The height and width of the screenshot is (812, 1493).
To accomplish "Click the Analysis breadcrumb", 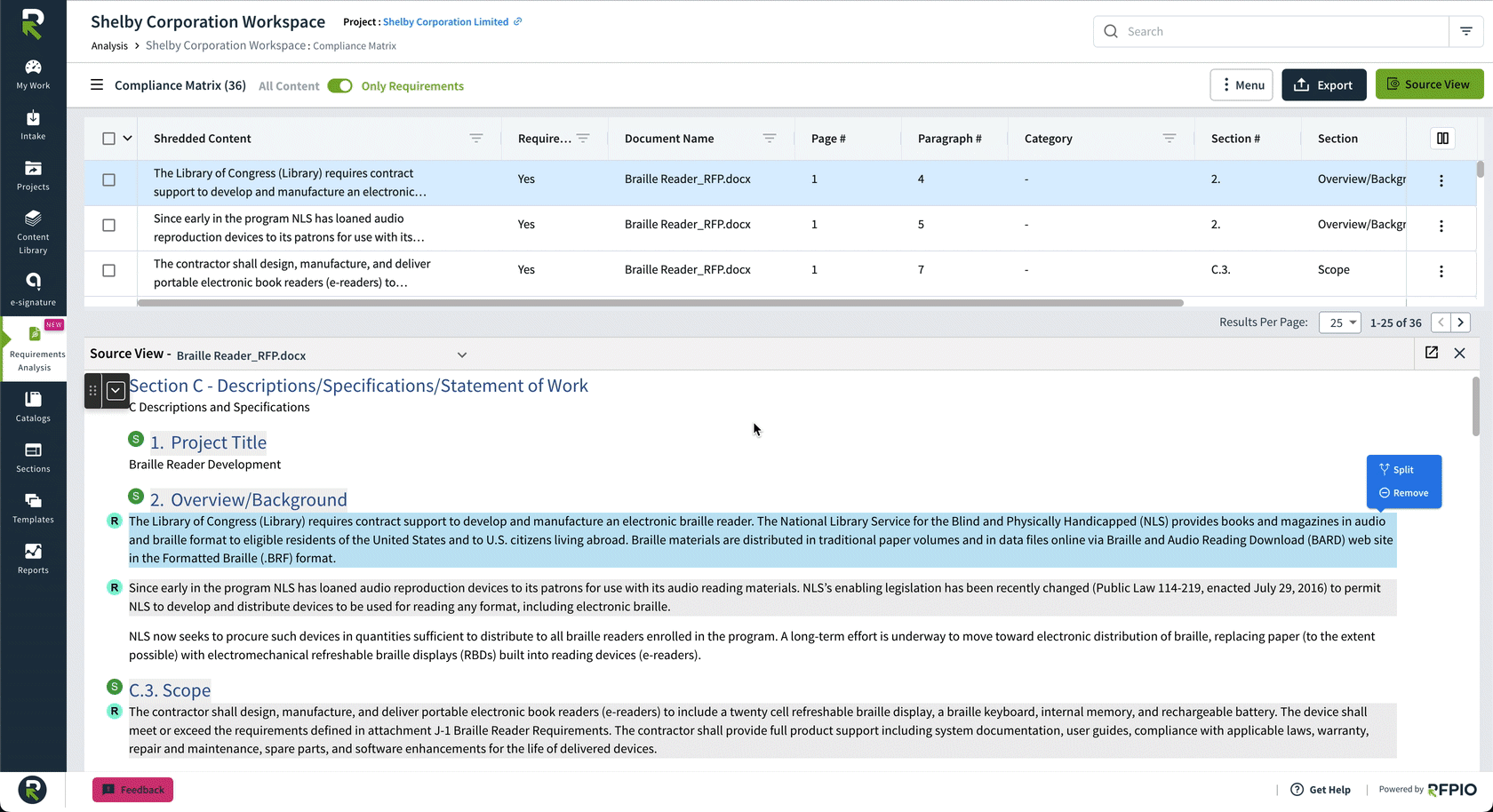I will pos(109,46).
